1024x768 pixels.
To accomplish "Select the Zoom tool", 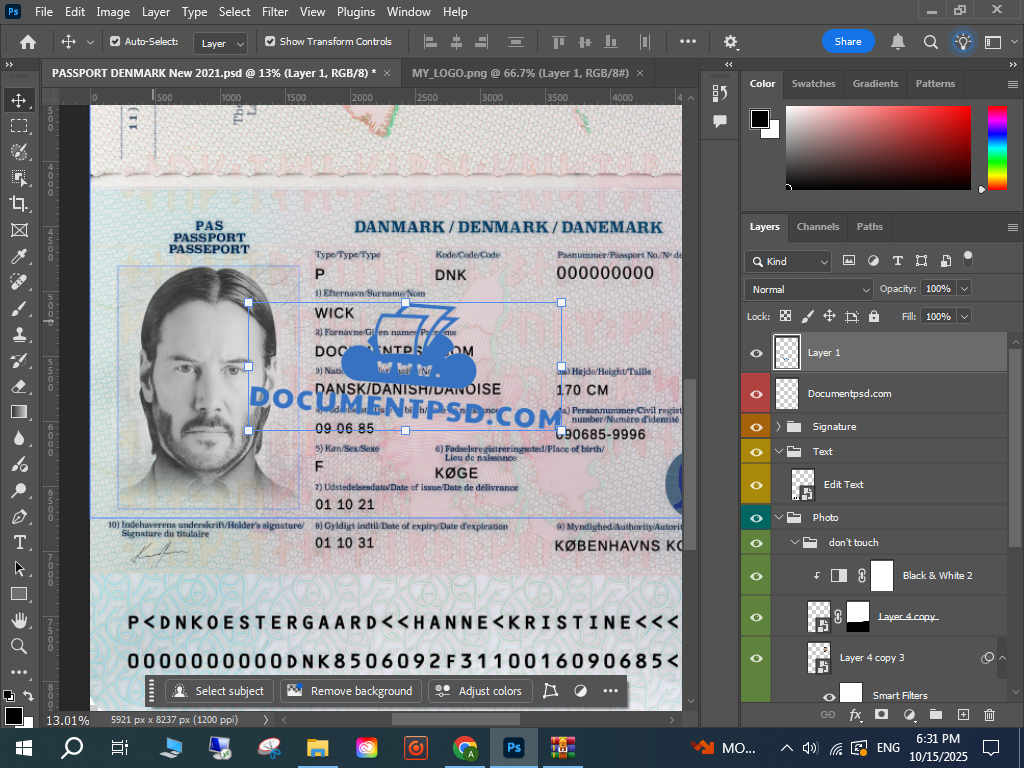I will click(18, 646).
